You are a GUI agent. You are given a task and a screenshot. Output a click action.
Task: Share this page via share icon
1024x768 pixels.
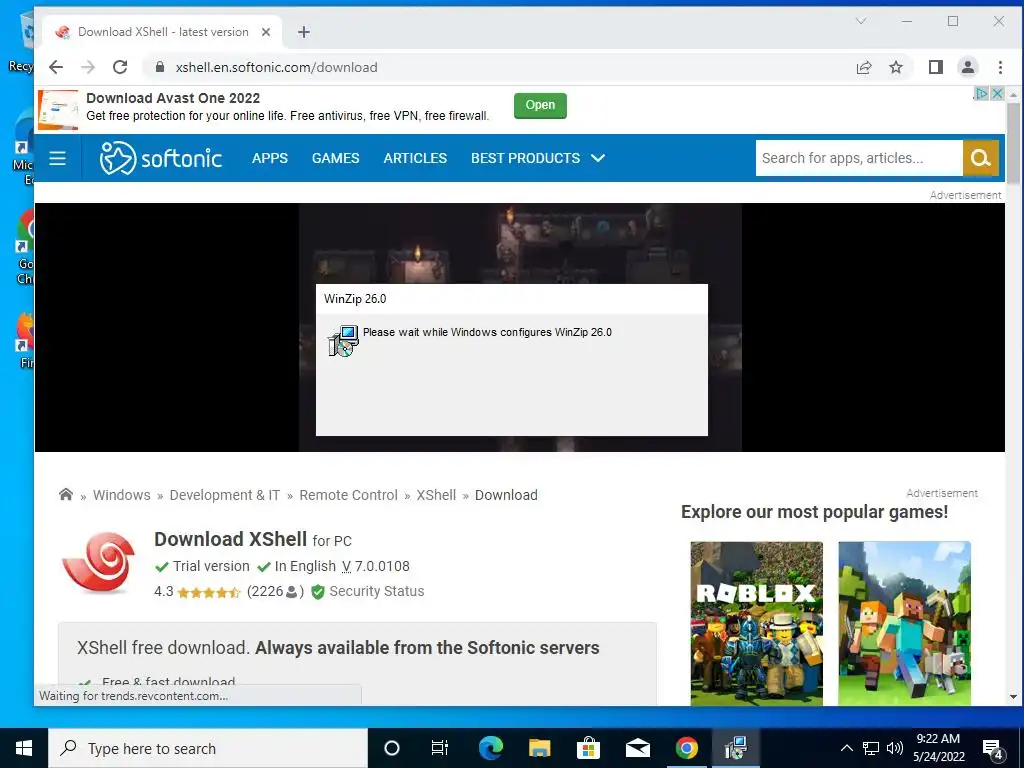pyautogui.click(x=864, y=67)
